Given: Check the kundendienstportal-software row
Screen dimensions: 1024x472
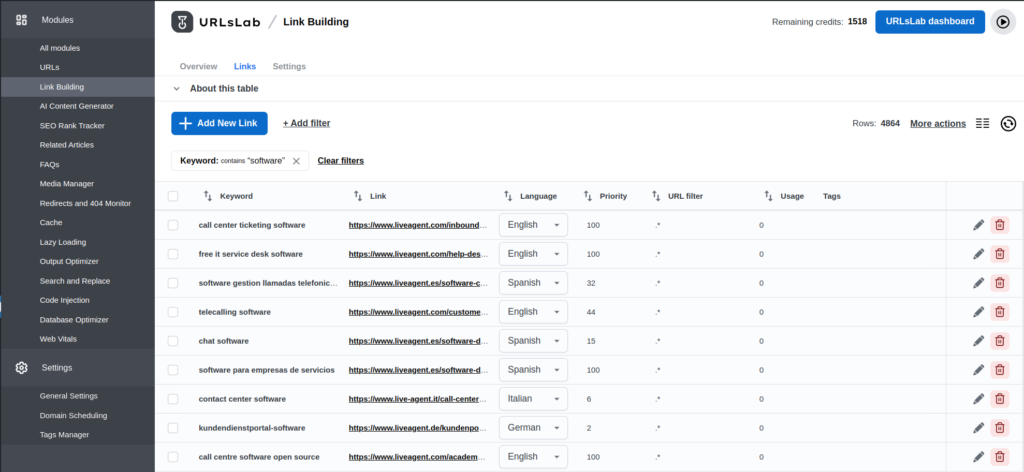Looking at the screenshot, I should tap(172, 428).
